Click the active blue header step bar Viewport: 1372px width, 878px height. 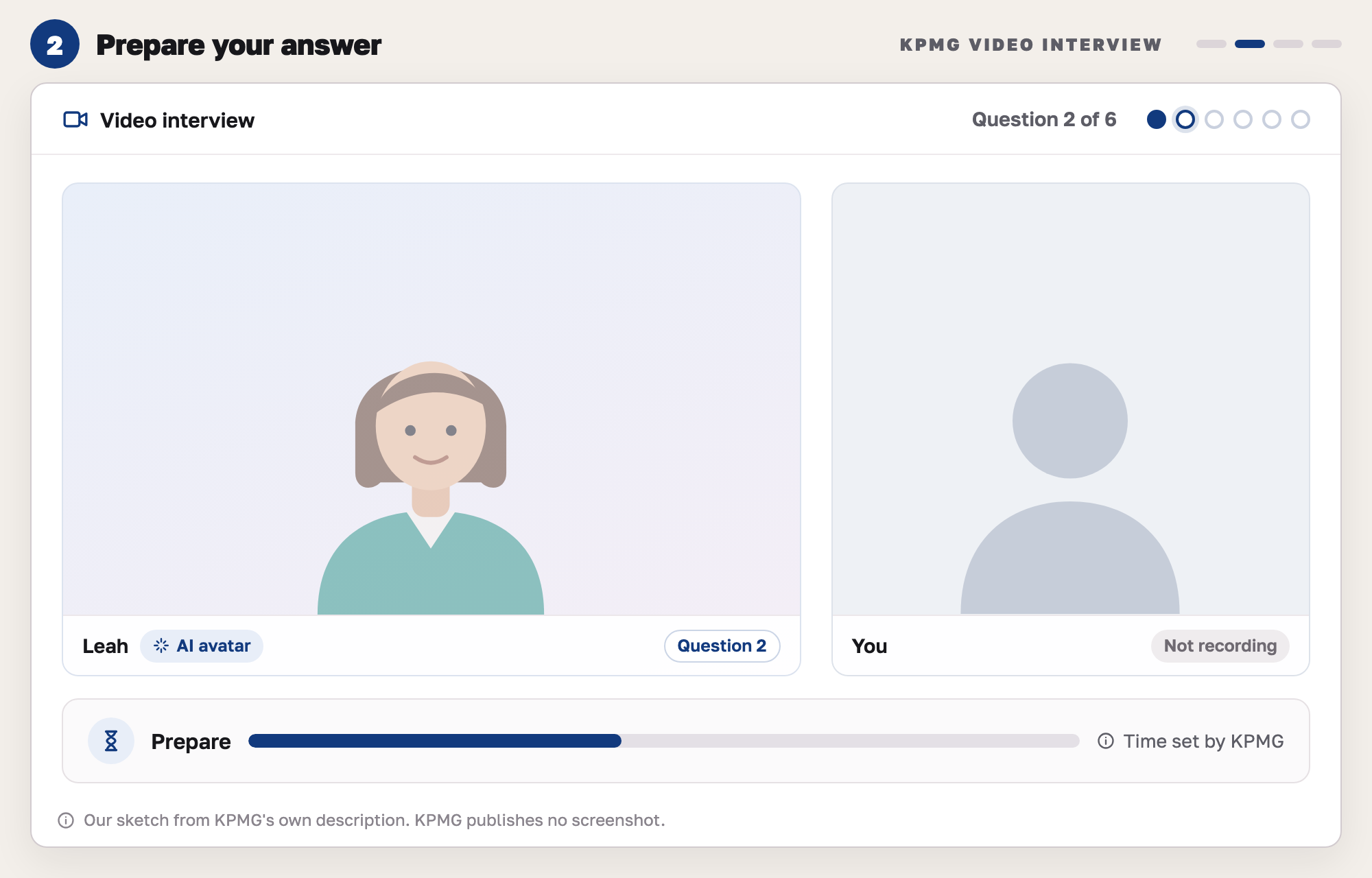pos(1250,44)
